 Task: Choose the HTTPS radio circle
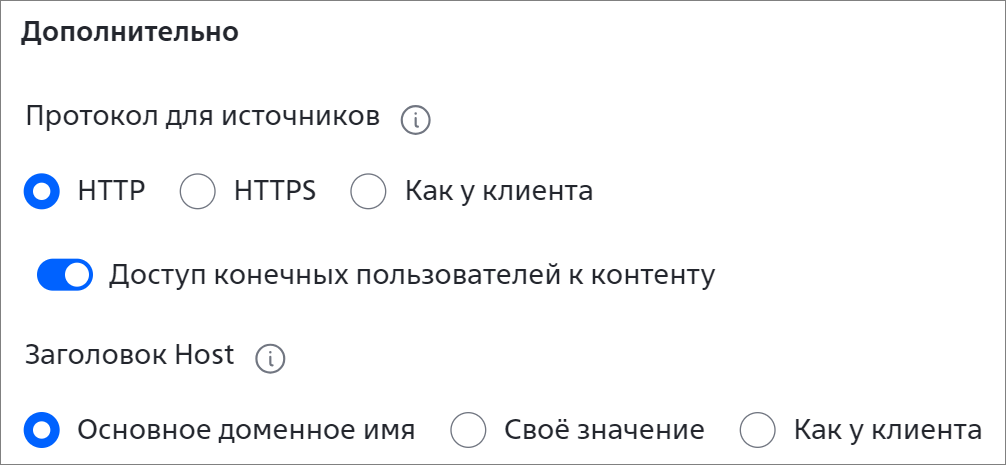pos(198,191)
